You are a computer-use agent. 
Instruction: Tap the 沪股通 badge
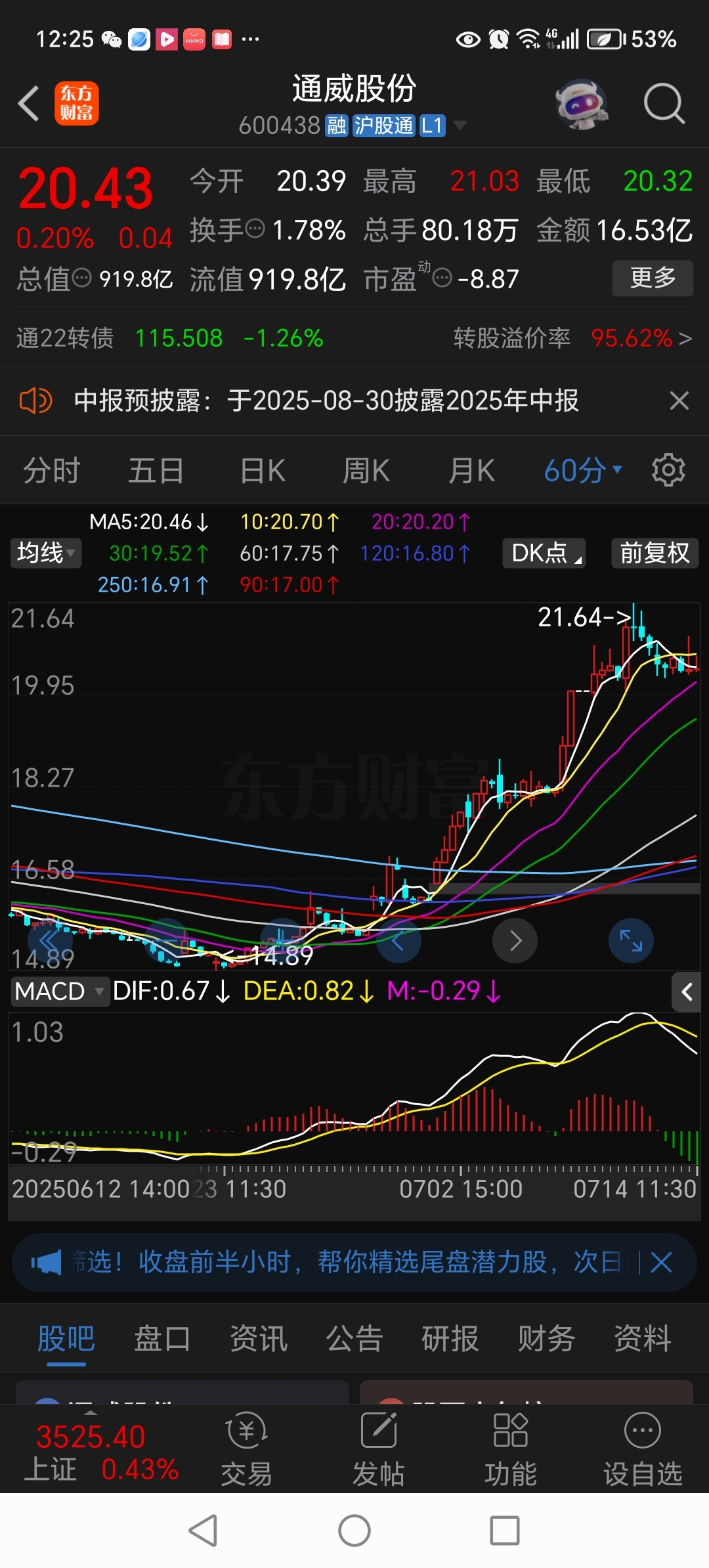tap(383, 125)
